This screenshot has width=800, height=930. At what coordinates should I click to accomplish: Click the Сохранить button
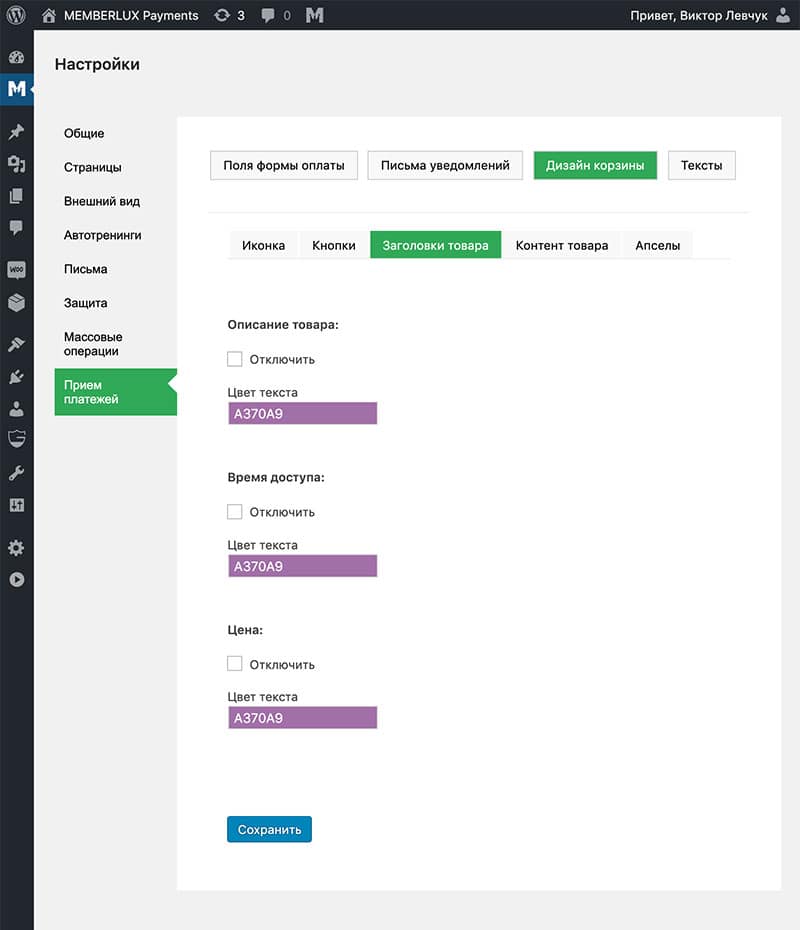[x=269, y=829]
